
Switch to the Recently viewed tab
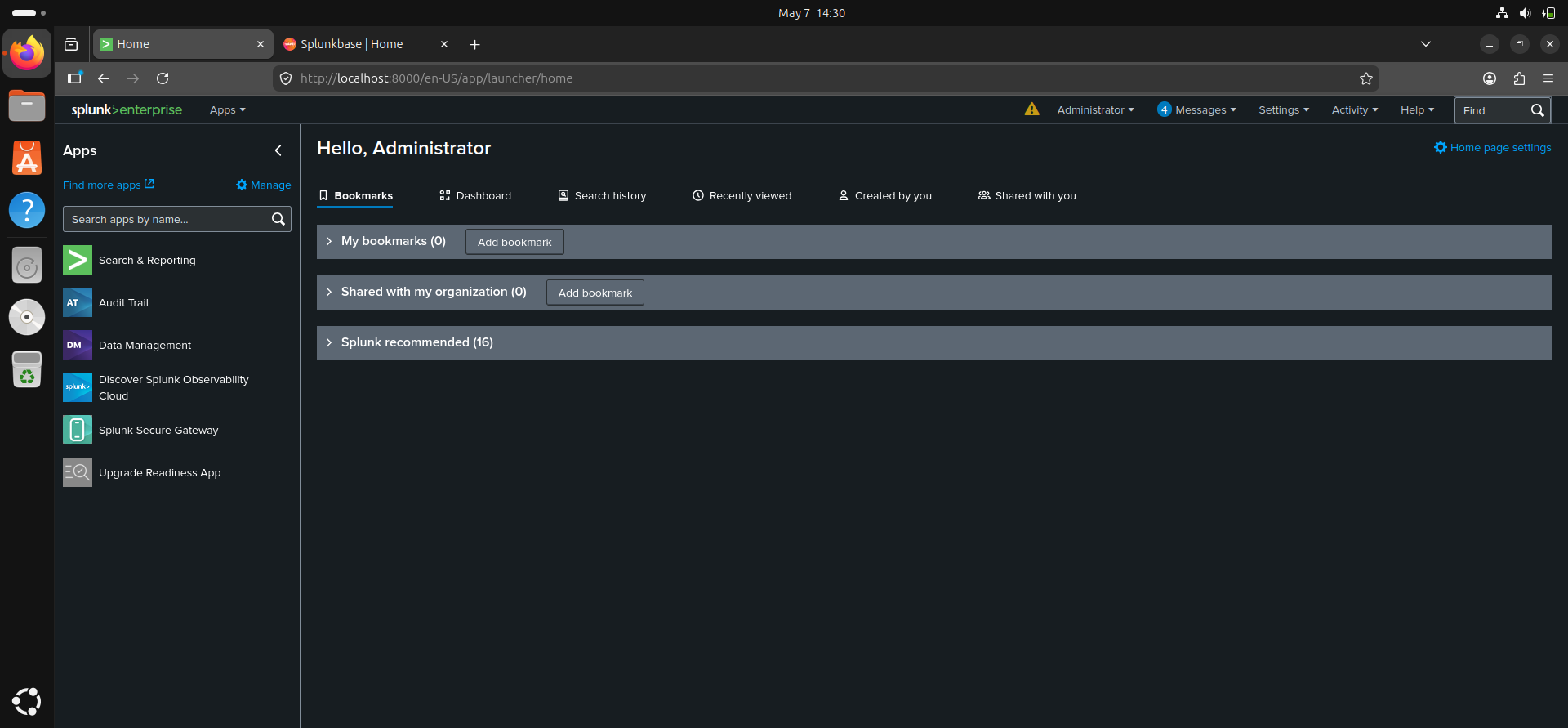[x=742, y=196]
